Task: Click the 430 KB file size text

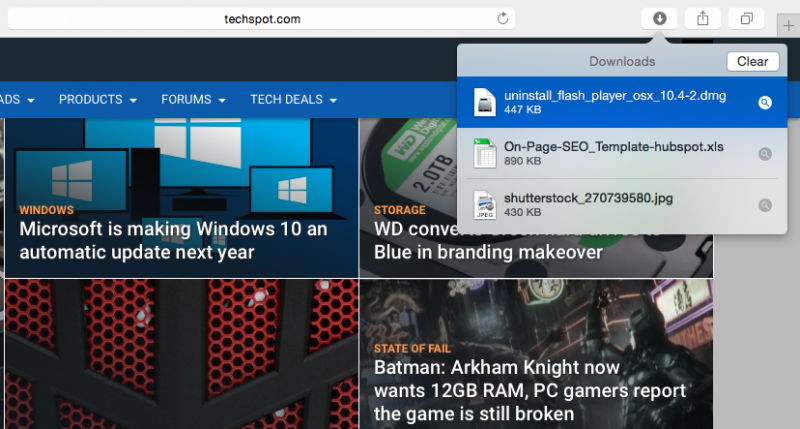Action: [x=522, y=212]
